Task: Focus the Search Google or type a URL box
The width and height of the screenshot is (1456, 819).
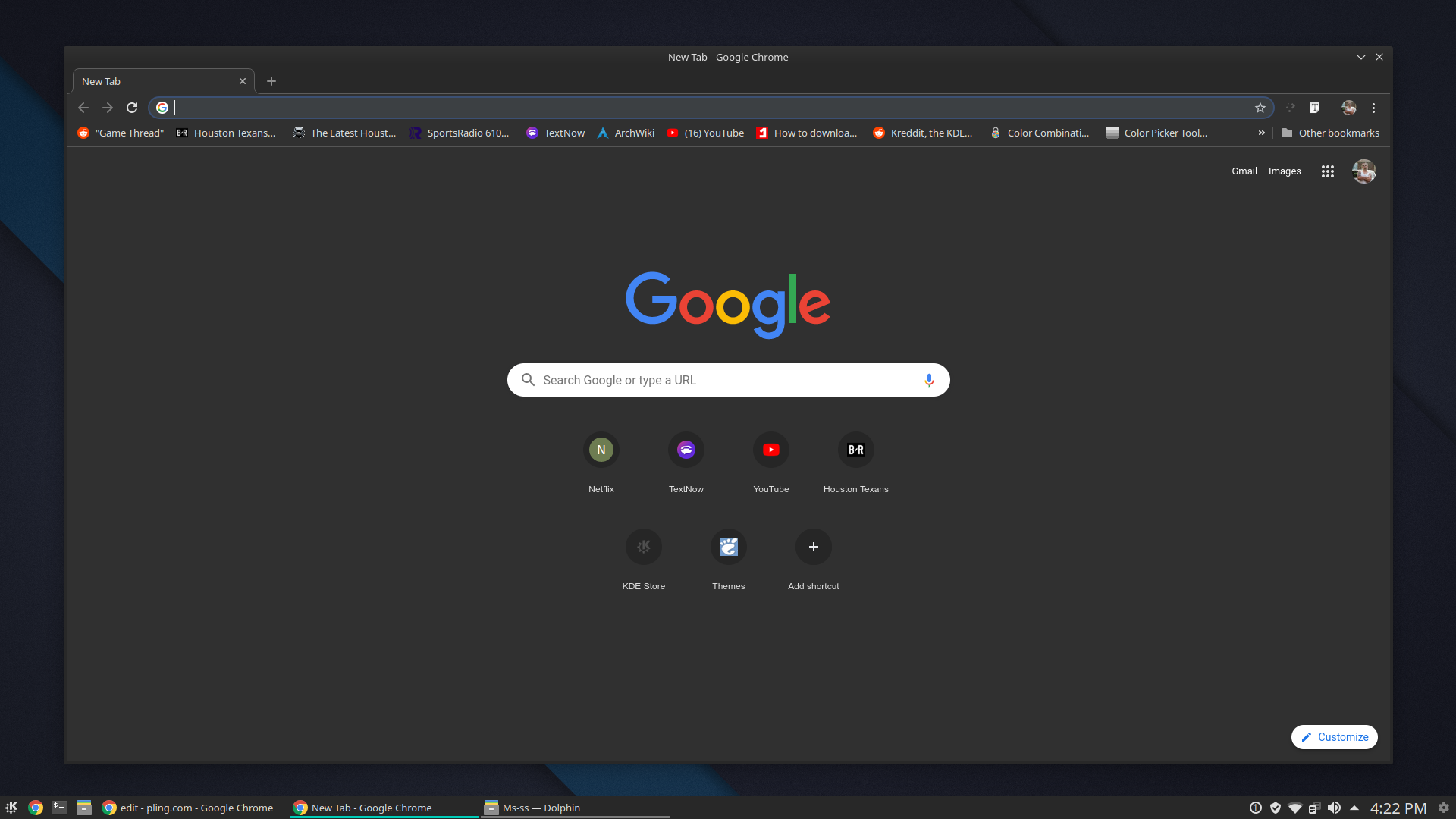Action: click(729, 380)
